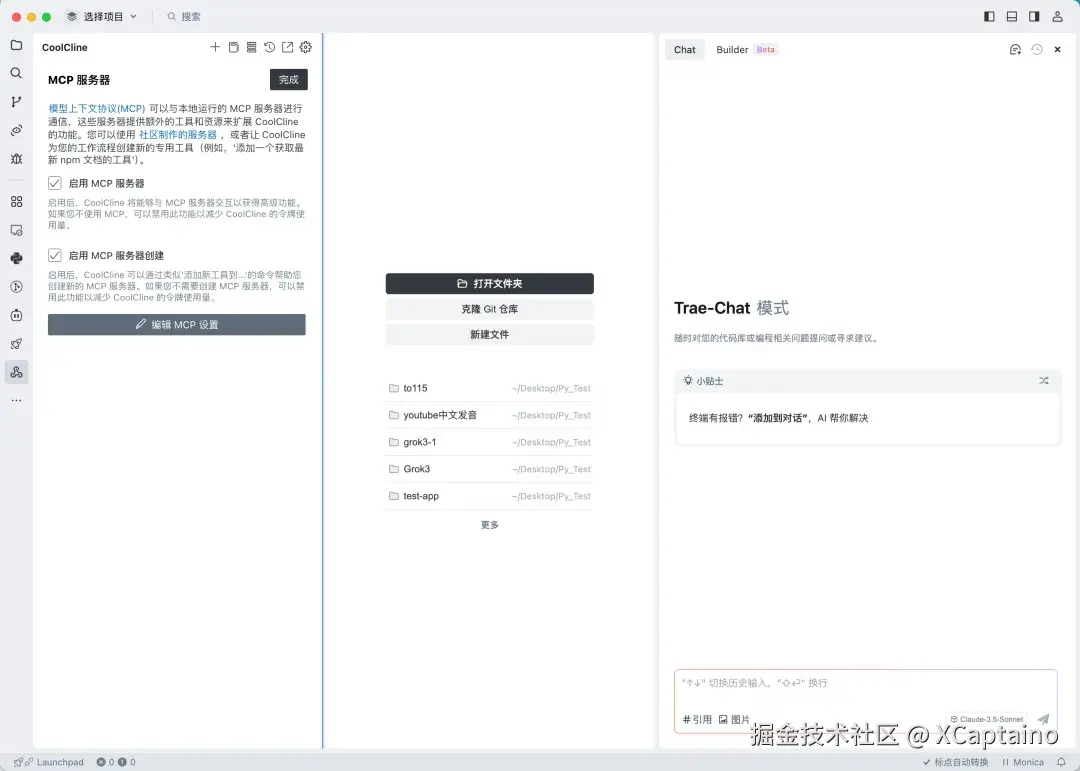Click the 完成 button in MCP panel
Screen dimensions: 1080x771
point(289,79)
